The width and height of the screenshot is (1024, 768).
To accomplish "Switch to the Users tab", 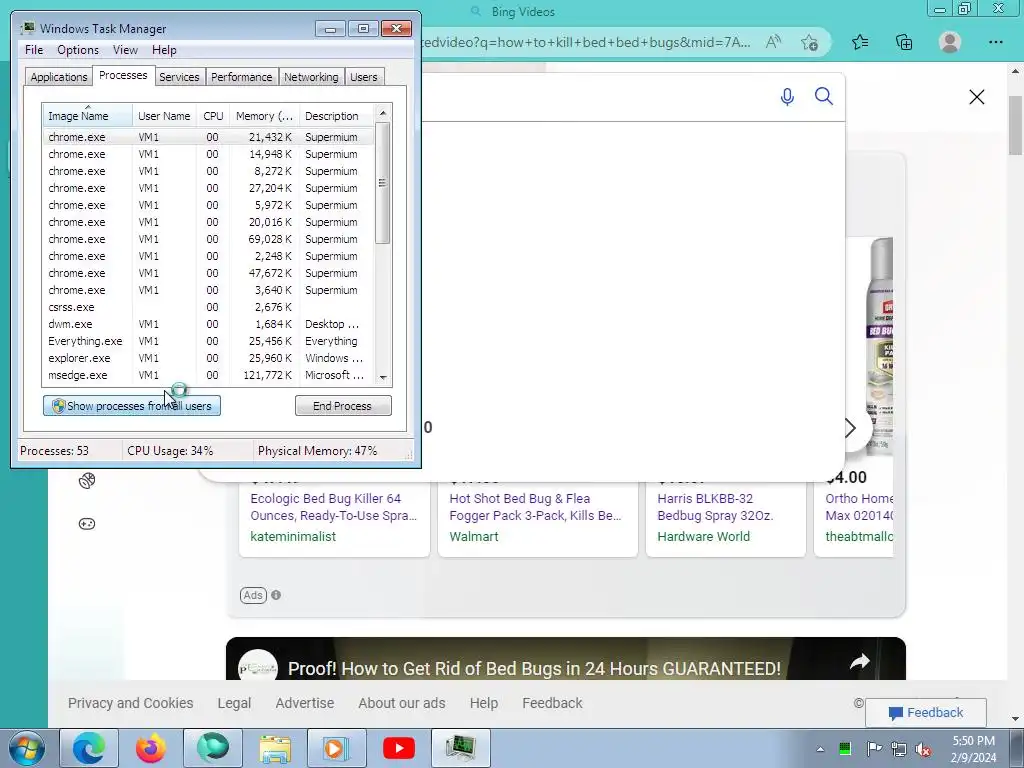I will click(363, 76).
